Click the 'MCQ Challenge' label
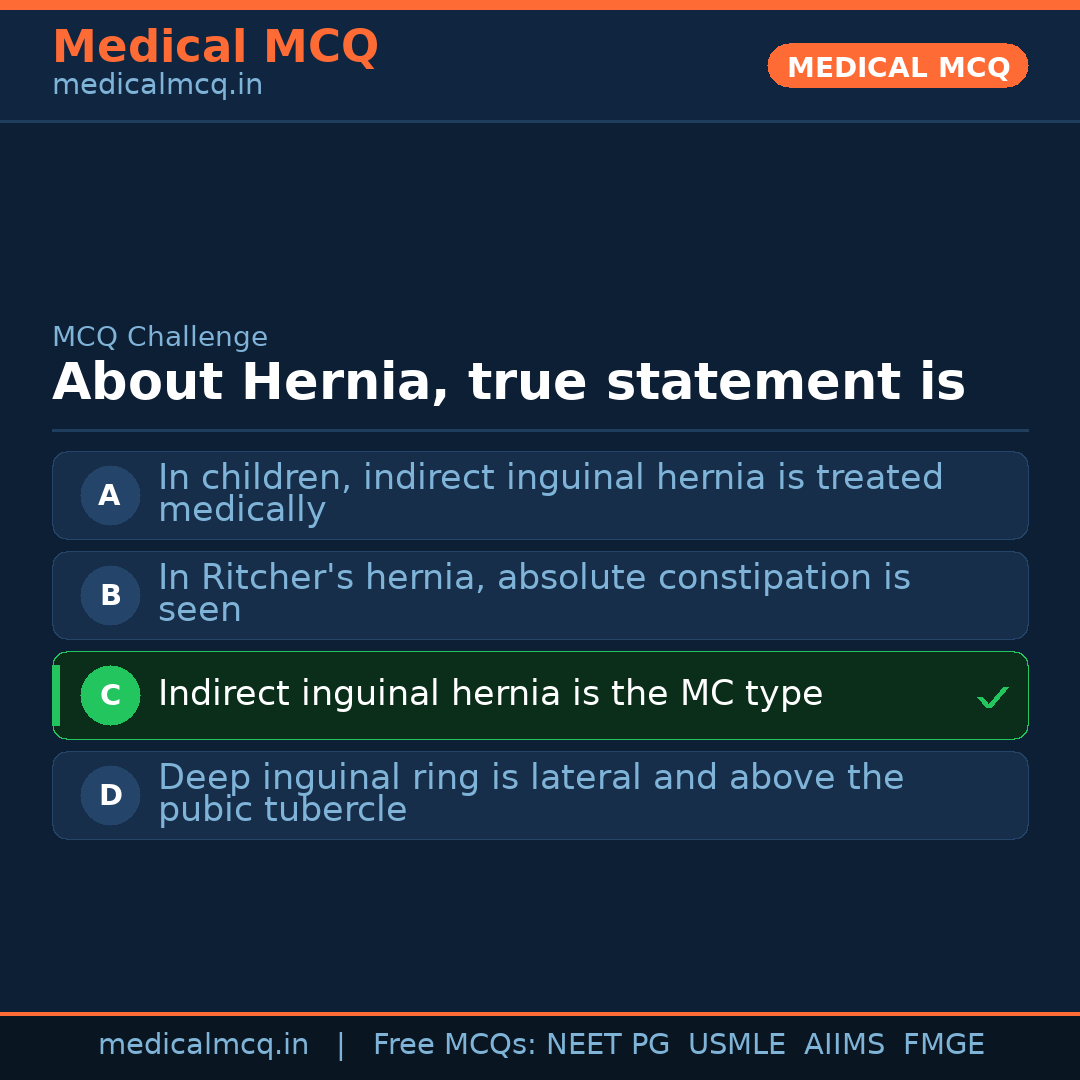 click(x=160, y=338)
